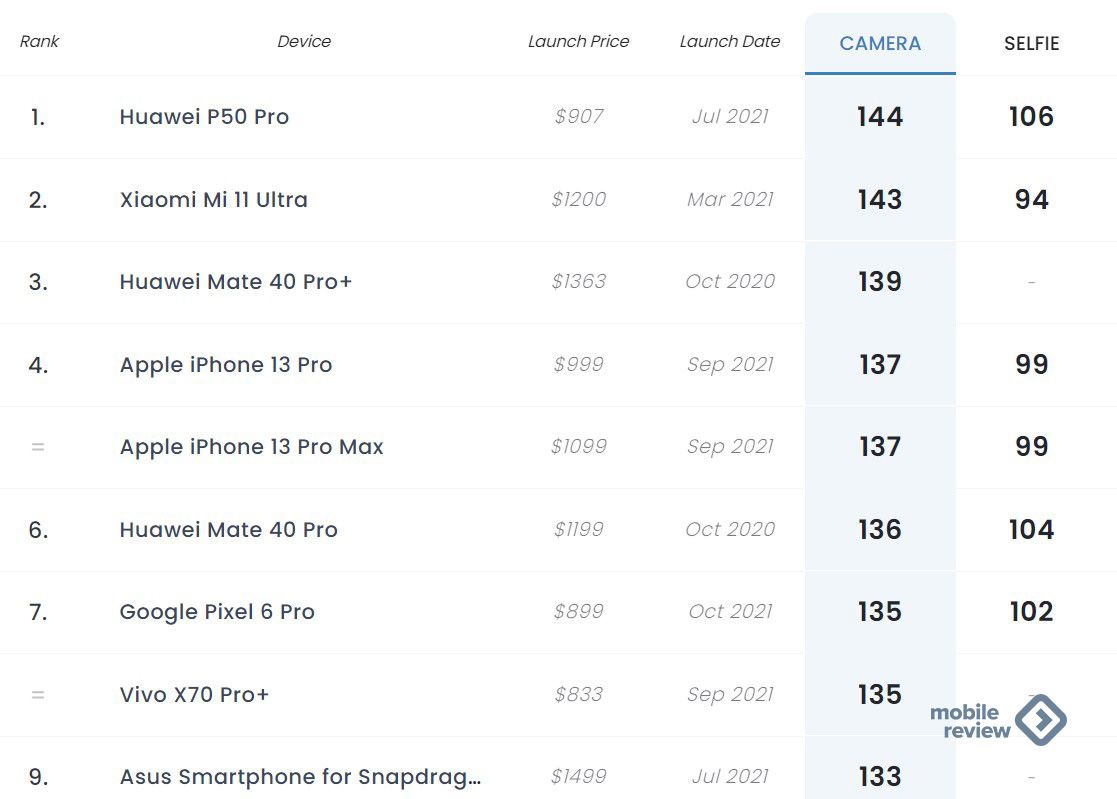Open the Huawei P50 Pro entry
The height and width of the screenshot is (799, 1117).
tap(204, 116)
